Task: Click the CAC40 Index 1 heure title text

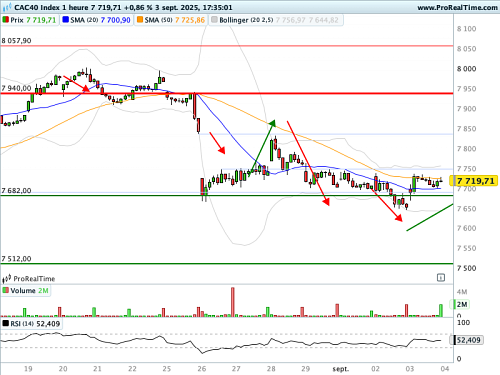Action: [x=52, y=7]
